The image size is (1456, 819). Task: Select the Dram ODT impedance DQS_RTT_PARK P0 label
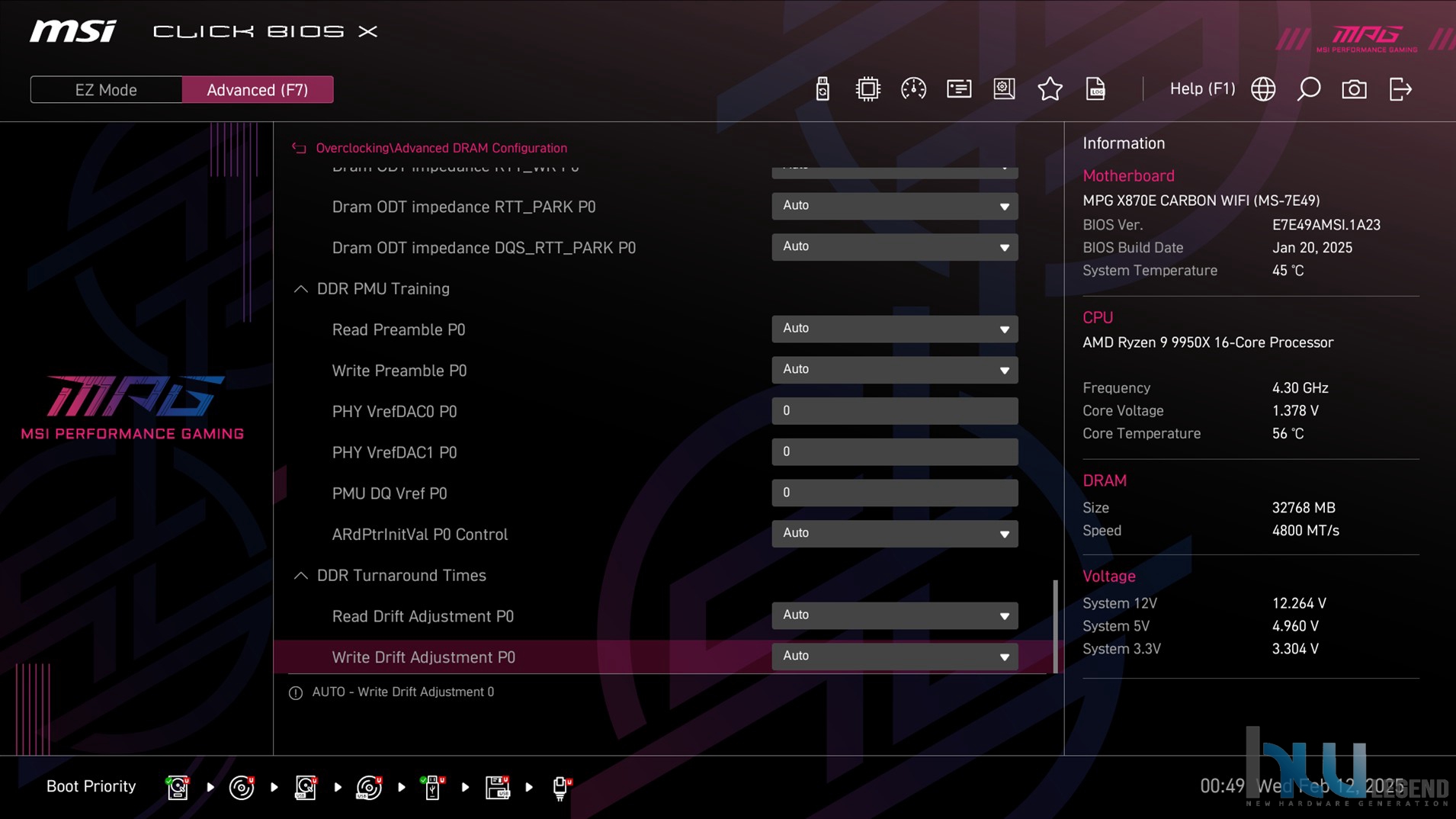pyautogui.click(x=483, y=248)
